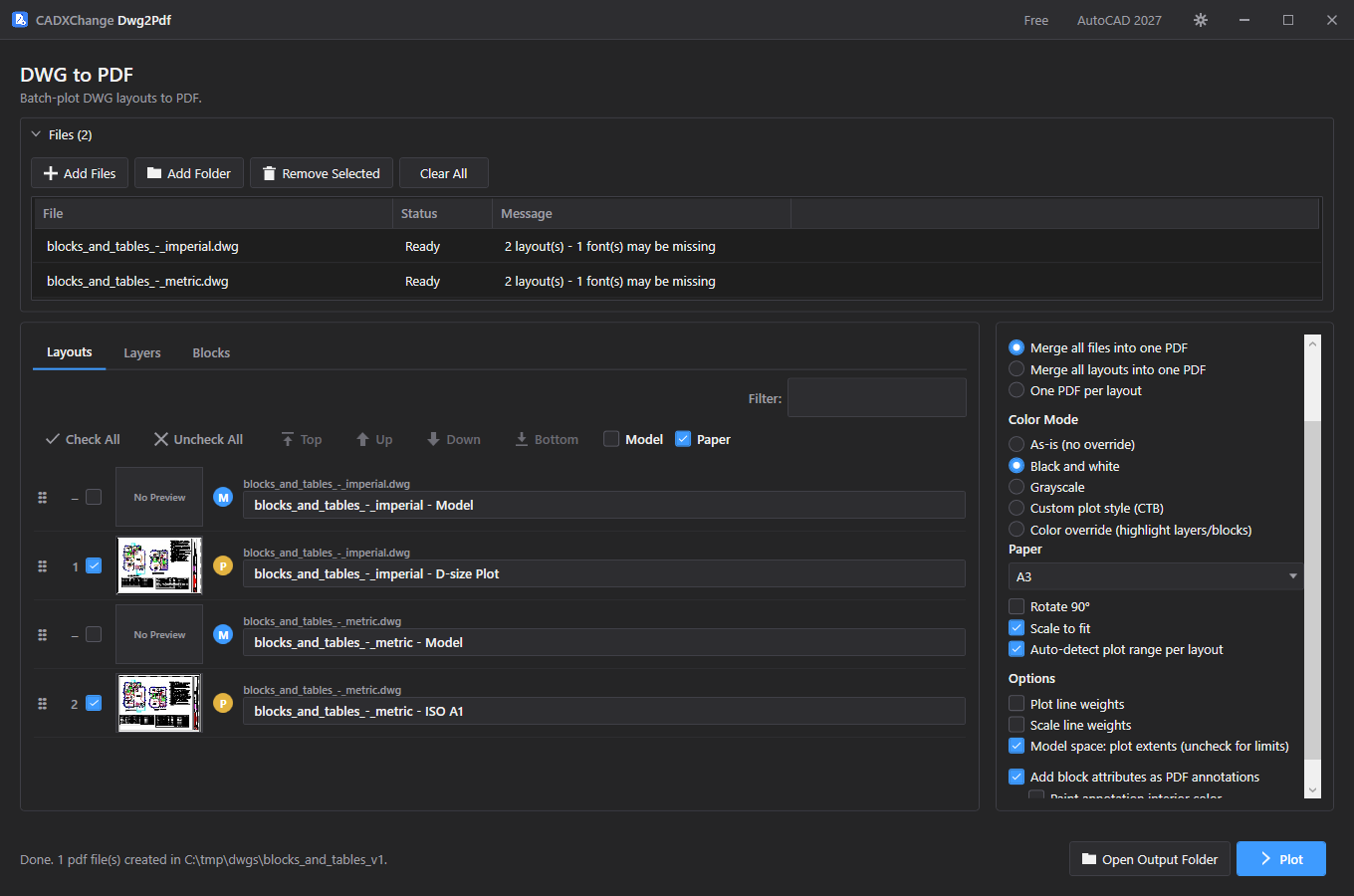Viewport: 1354px width, 896px height.
Task: Move layout to Bottom
Action: (547, 439)
